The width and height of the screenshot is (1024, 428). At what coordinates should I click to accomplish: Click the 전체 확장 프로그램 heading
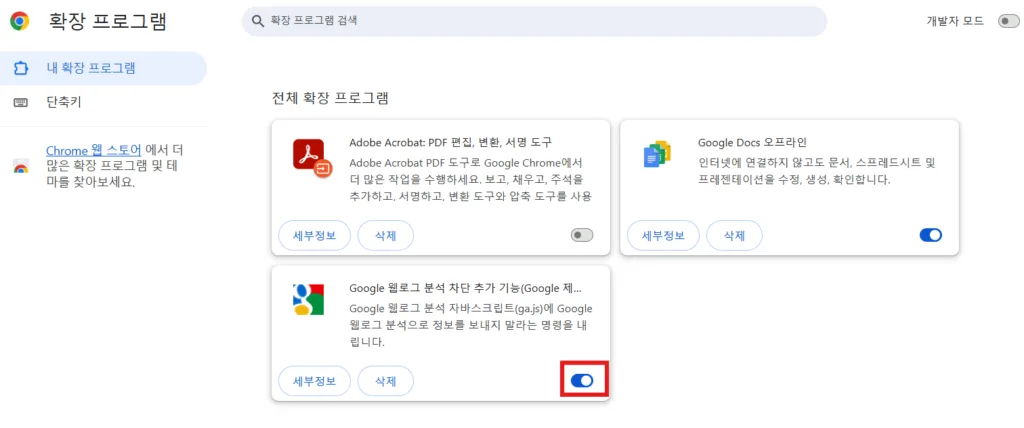pos(330,99)
